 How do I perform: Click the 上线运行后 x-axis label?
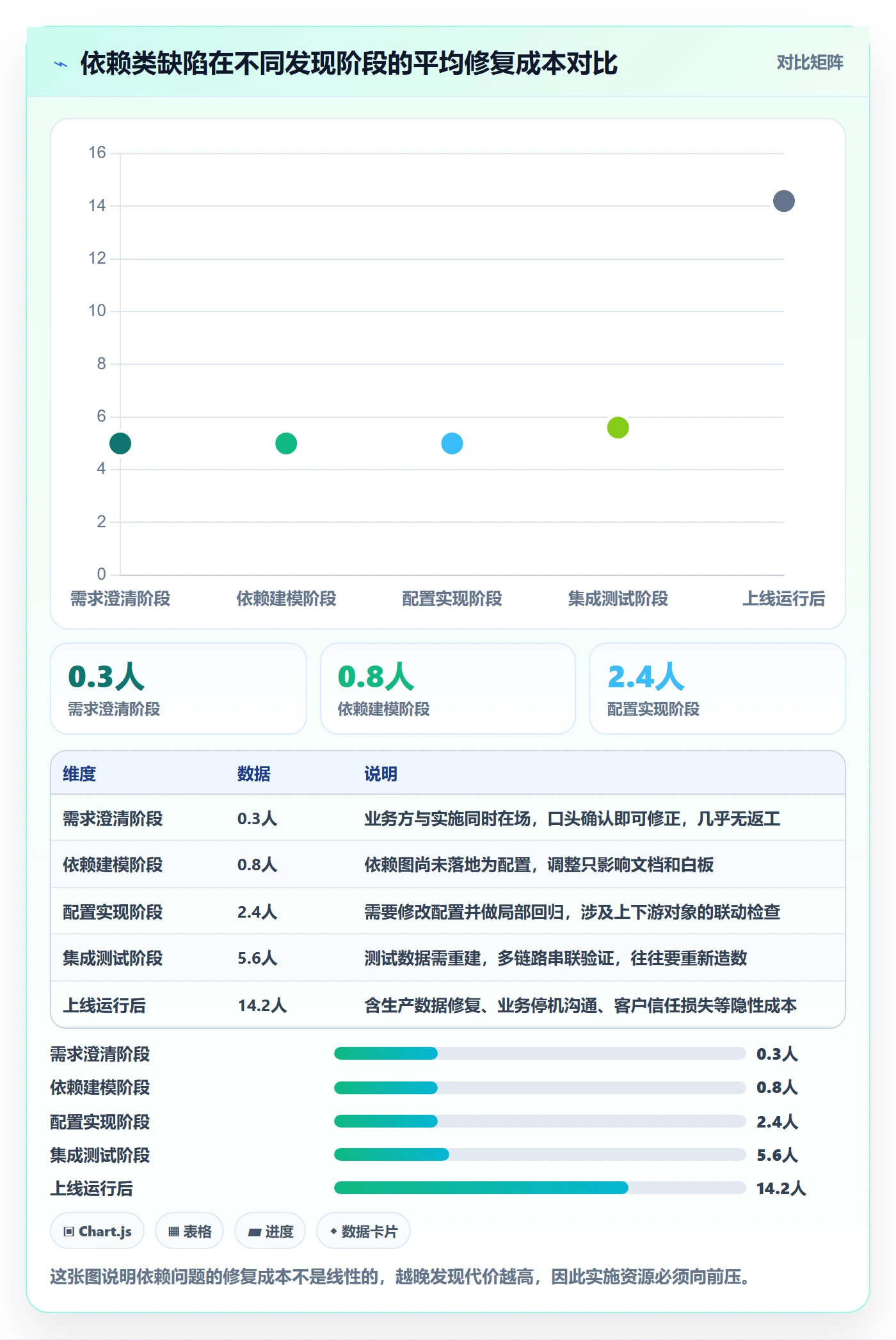pyautogui.click(x=784, y=599)
